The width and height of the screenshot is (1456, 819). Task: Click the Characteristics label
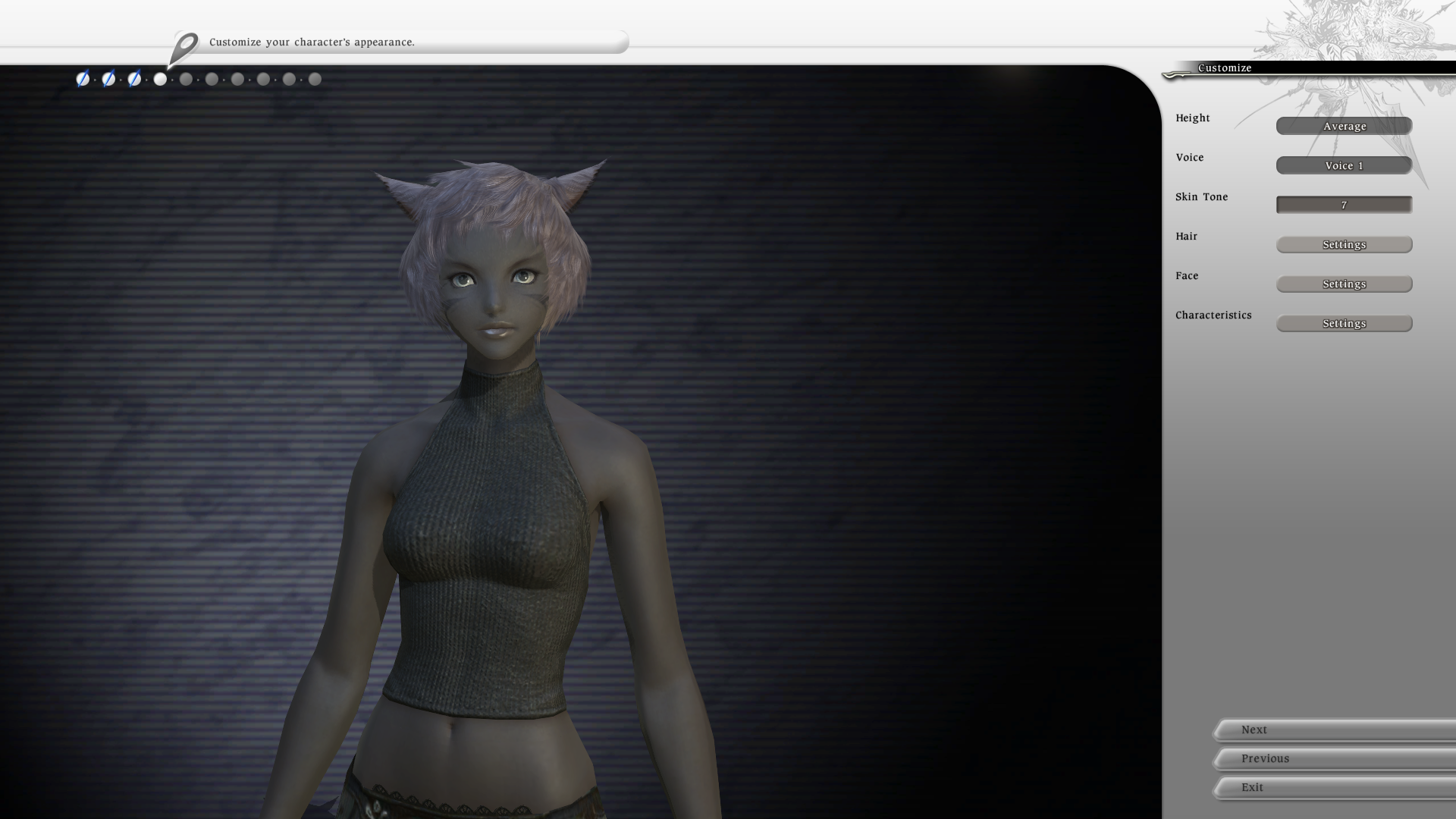click(1213, 315)
